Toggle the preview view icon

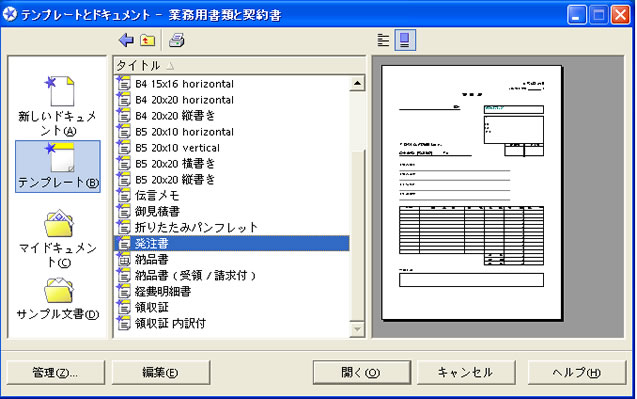405,40
